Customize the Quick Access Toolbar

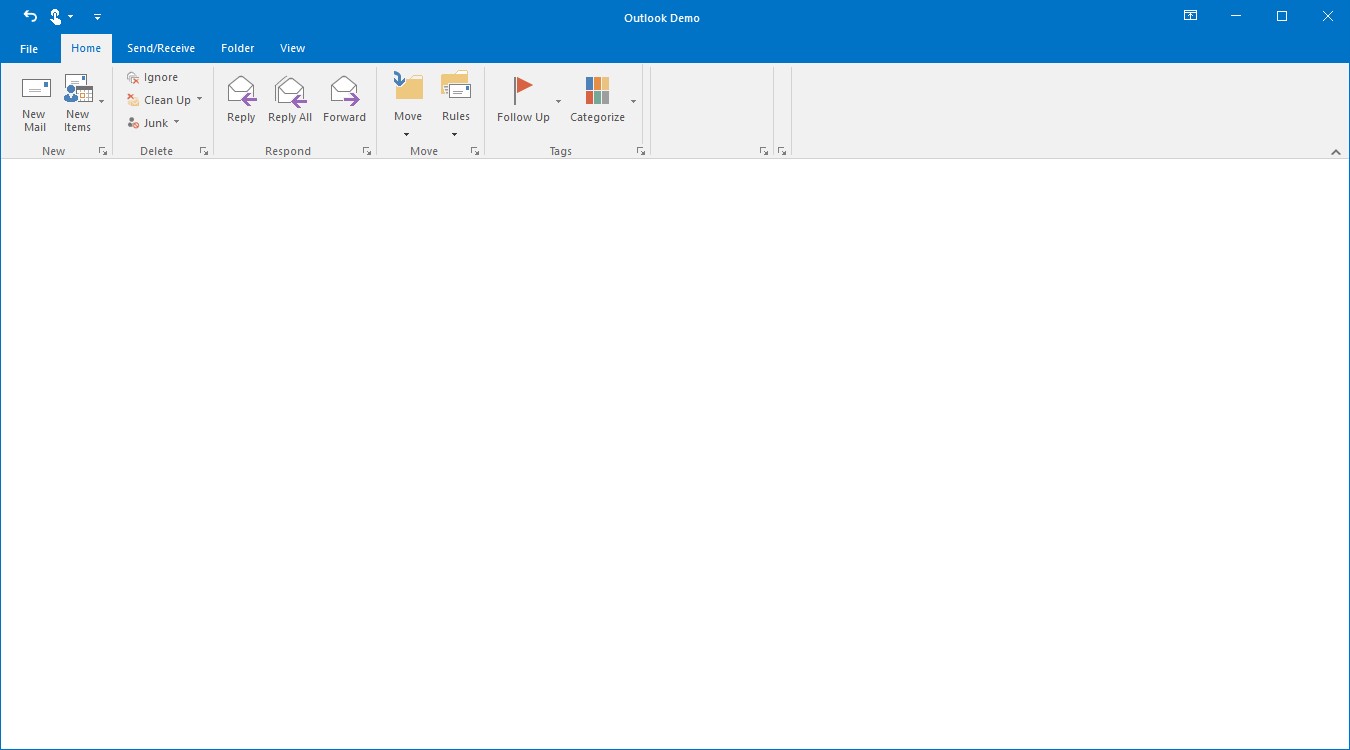click(97, 17)
